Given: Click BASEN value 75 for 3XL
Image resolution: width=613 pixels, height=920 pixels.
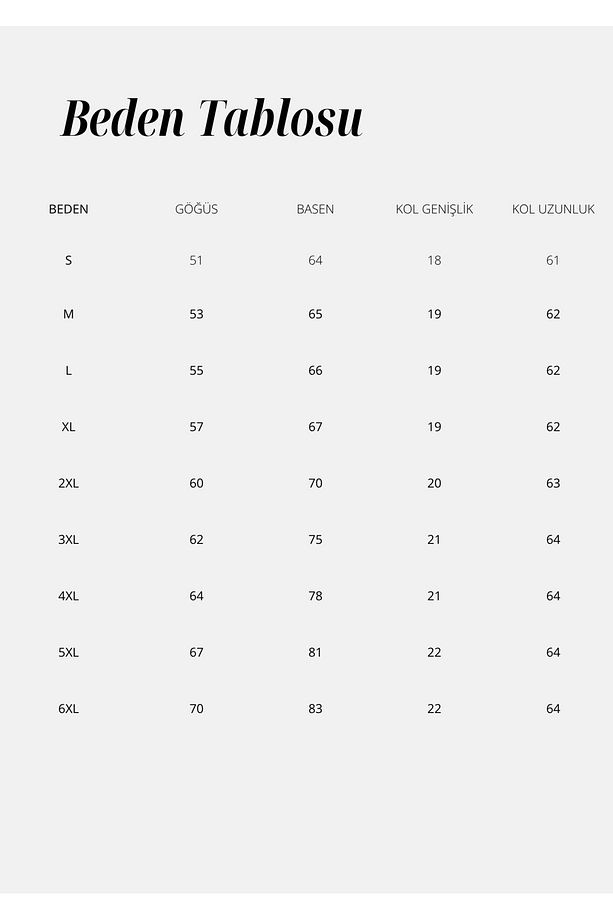Looking at the screenshot, I should click(x=316, y=540).
